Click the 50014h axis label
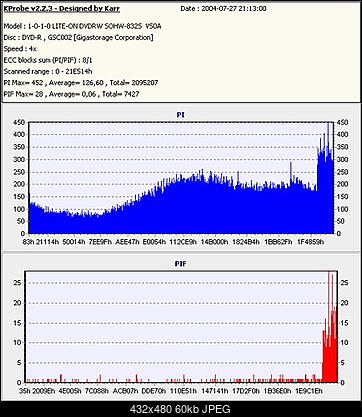Screen dimensions: 362x417 click(x=74, y=242)
